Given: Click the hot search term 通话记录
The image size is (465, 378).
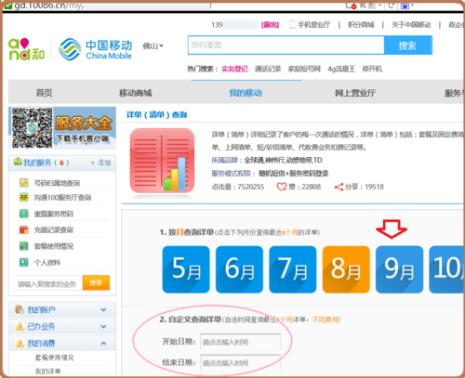Looking at the screenshot, I should (x=268, y=69).
